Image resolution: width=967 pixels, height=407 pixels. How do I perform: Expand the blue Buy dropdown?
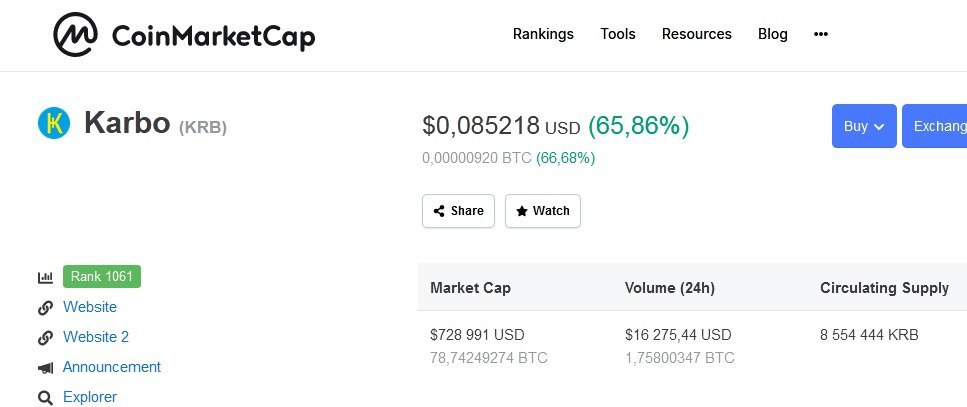(x=864, y=126)
